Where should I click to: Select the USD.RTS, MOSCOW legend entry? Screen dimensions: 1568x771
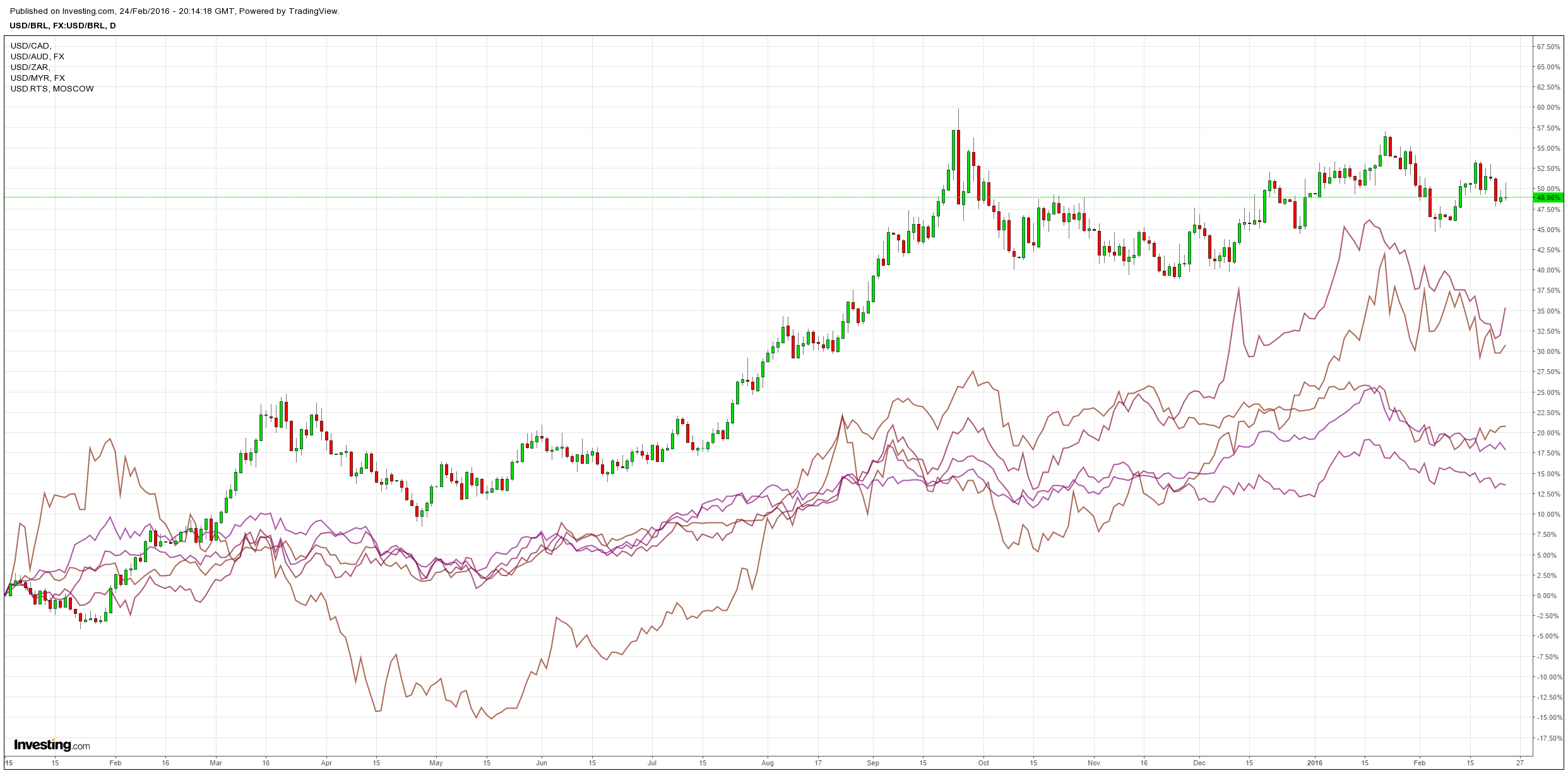pyautogui.click(x=52, y=88)
